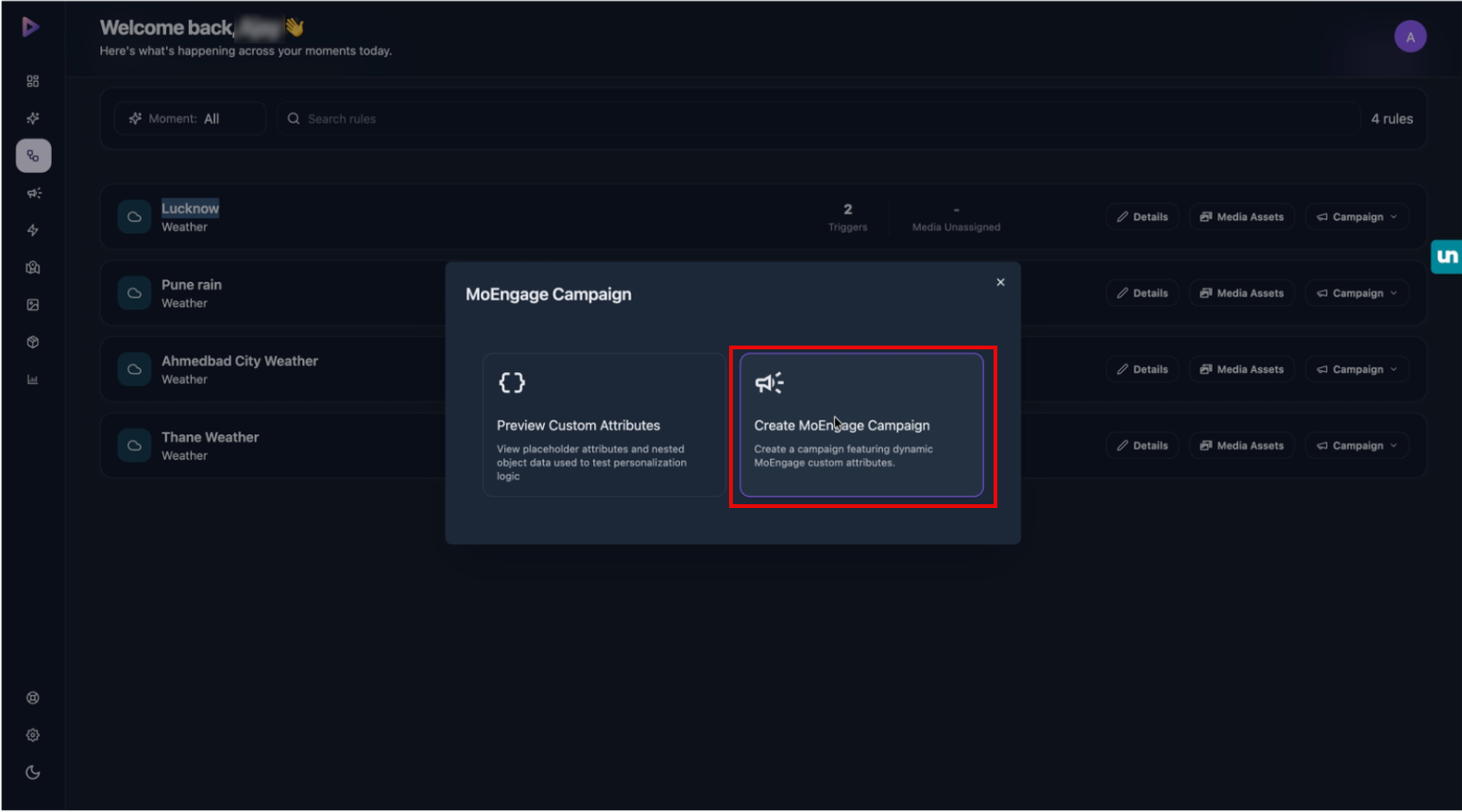Image resolution: width=1462 pixels, height=812 pixels.
Task: Click the Lucknow weather cloud icon
Action: [134, 217]
